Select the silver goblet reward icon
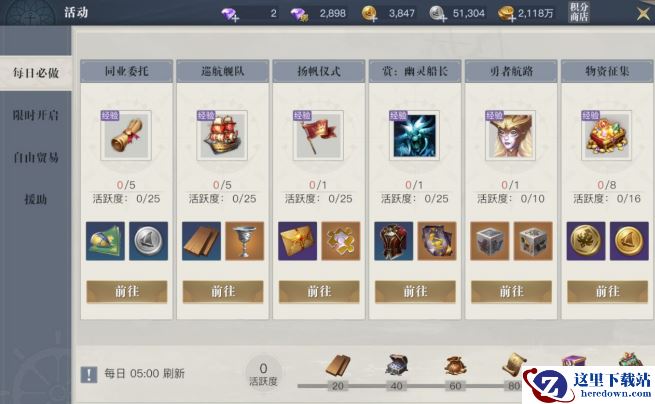Screen dimensions: 655x404 pos(245,241)
